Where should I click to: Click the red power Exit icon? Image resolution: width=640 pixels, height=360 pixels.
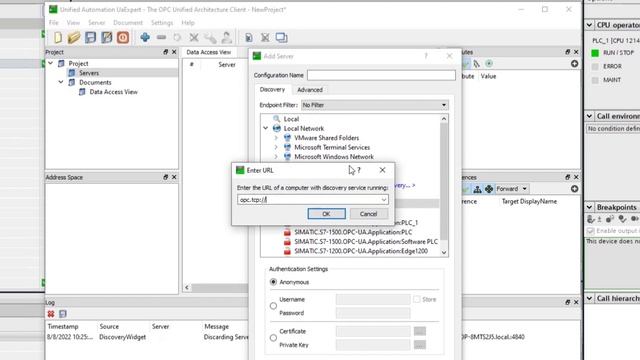tap(123, 38)
